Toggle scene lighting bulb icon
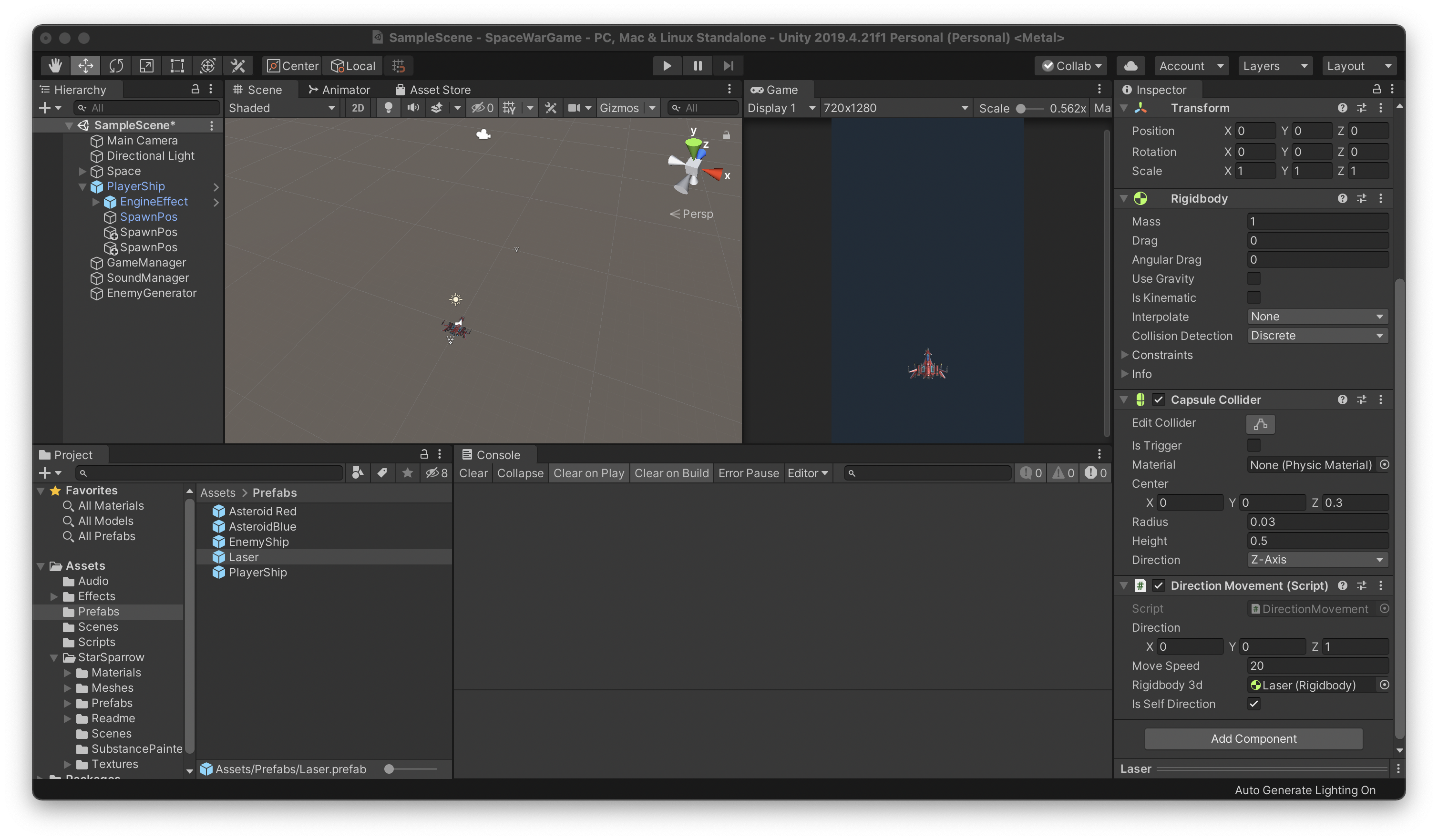The image size is (1438, 840). 388,108
